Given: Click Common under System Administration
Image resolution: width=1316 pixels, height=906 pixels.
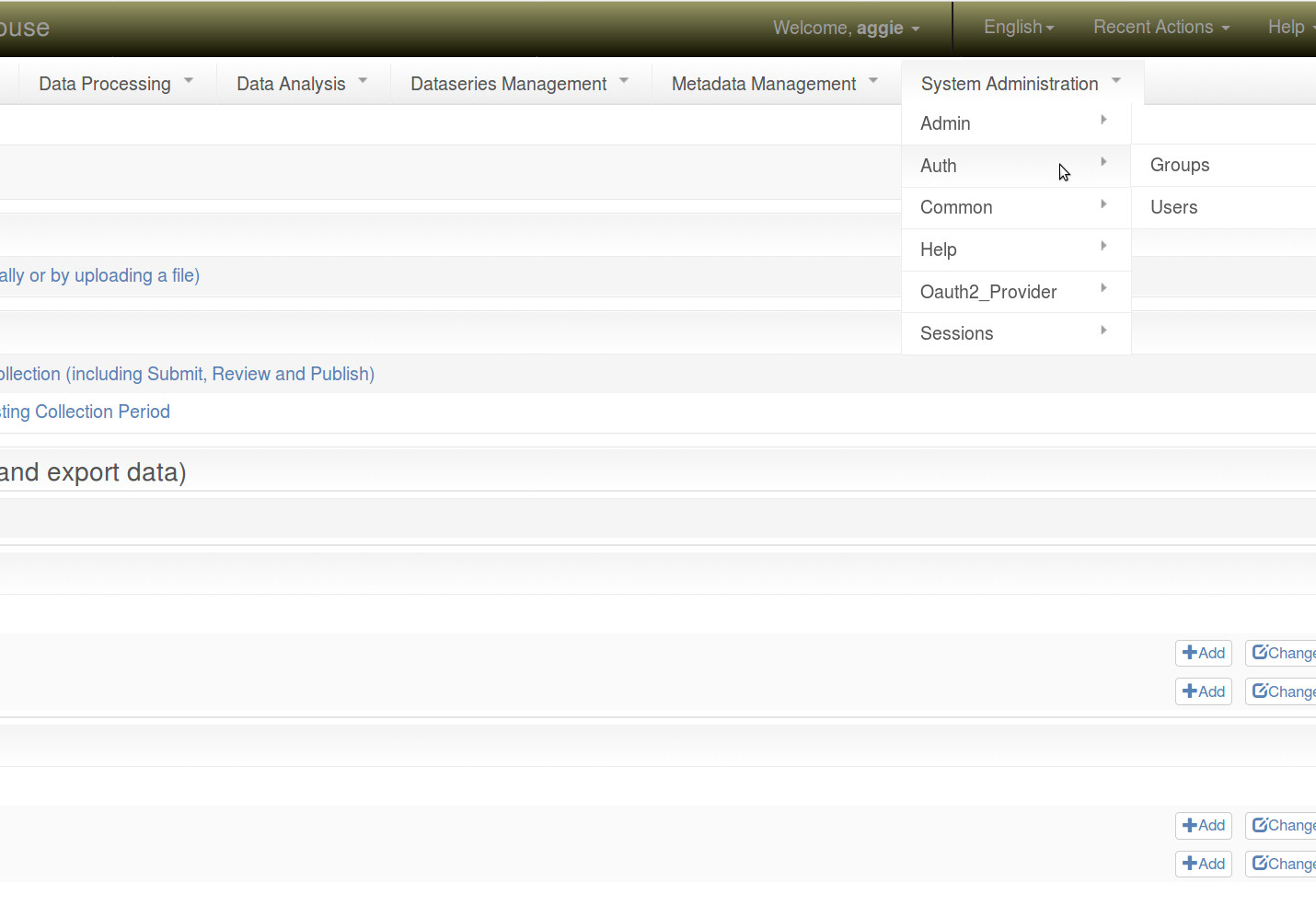Looking at the screenshot, I should [956, 207].
